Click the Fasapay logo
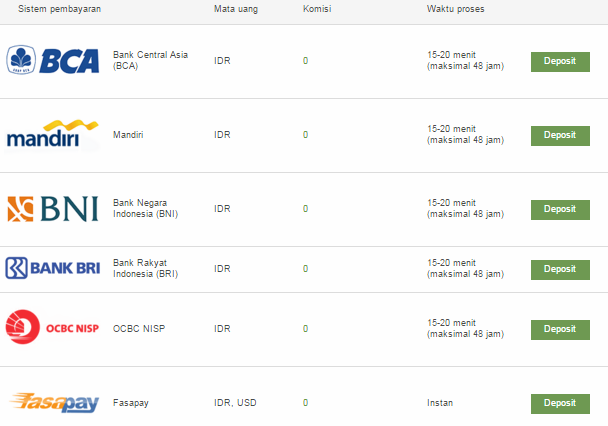The width and height of the screenshot is (608, 426). tap(54, 403)
